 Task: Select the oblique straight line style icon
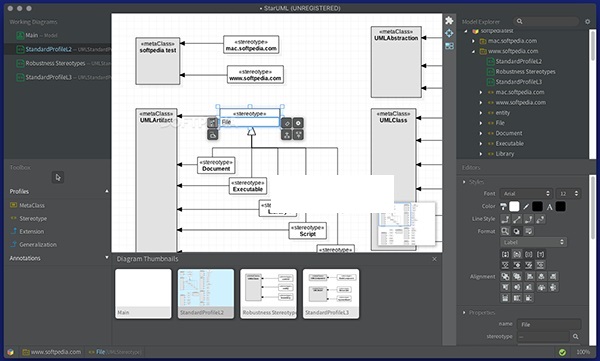[x=517, y=219]
